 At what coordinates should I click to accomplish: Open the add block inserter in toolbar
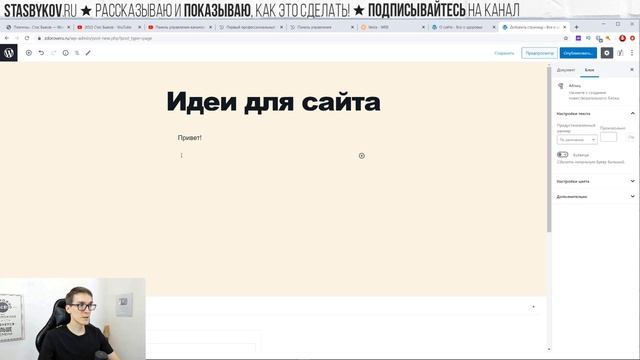29,53
